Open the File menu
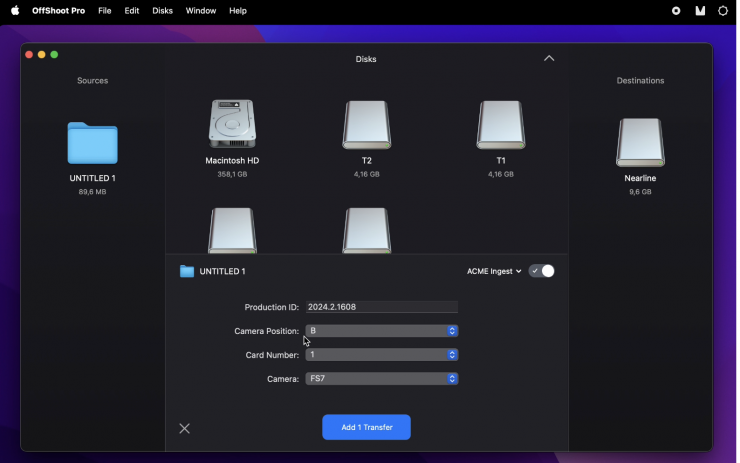The height and width of the screenshot is (463, 740). pos(104,11)
